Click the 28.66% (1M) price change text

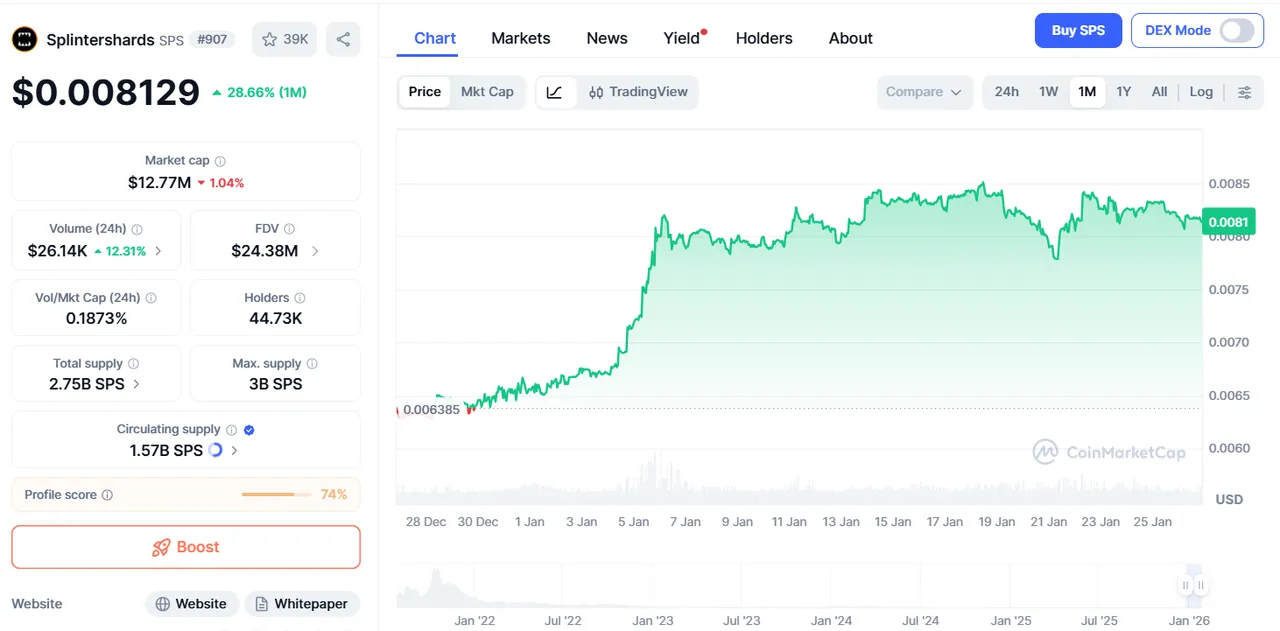coord(267,92)
